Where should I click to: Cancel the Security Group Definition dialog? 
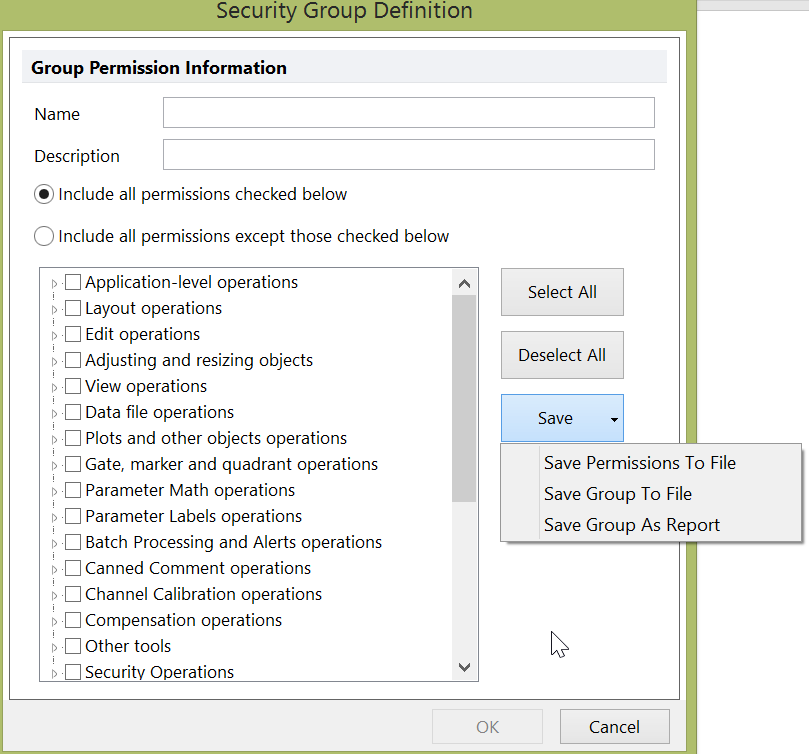614,727
